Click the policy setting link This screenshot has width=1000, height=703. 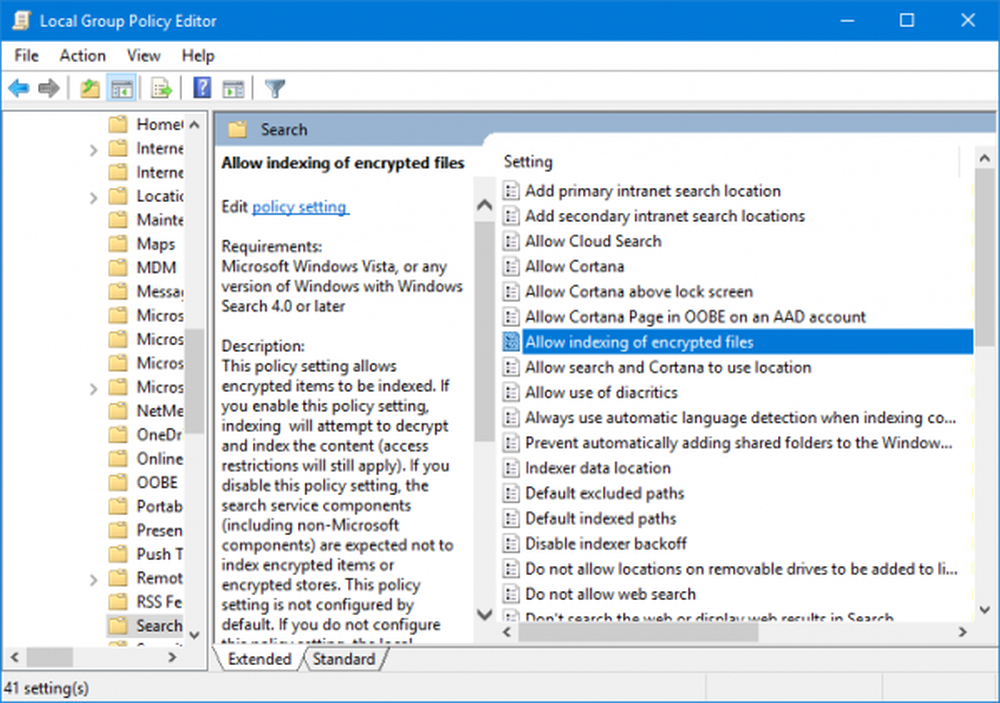coord(299,207)
